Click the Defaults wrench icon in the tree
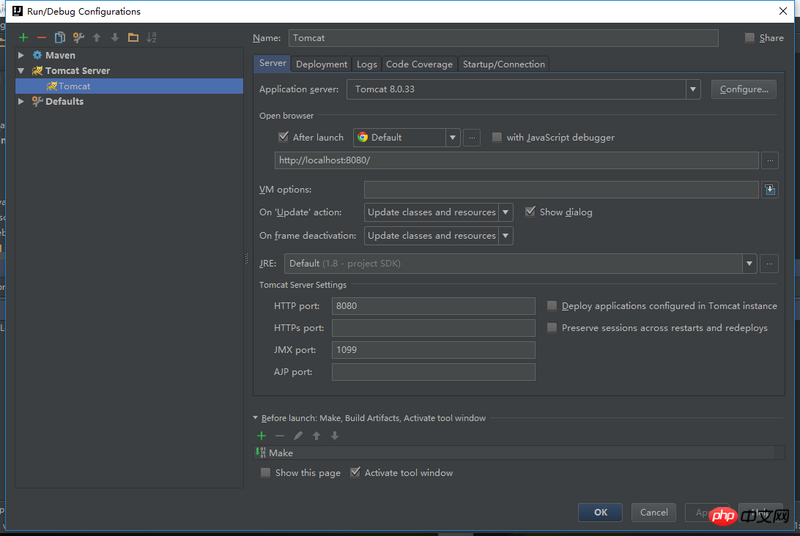Image resolution: width=800 pixels, height=536 pixels. point(37,101)
